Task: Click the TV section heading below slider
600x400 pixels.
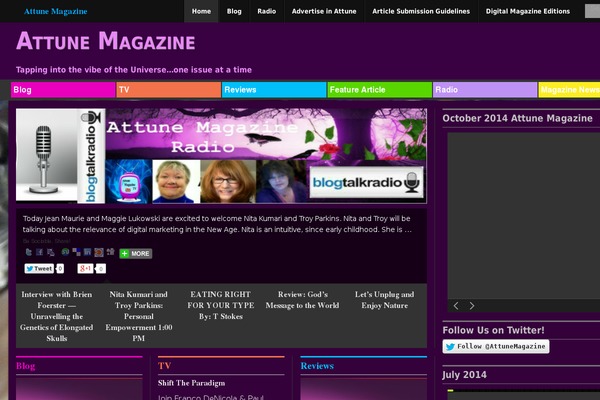Action: (165, 366)
